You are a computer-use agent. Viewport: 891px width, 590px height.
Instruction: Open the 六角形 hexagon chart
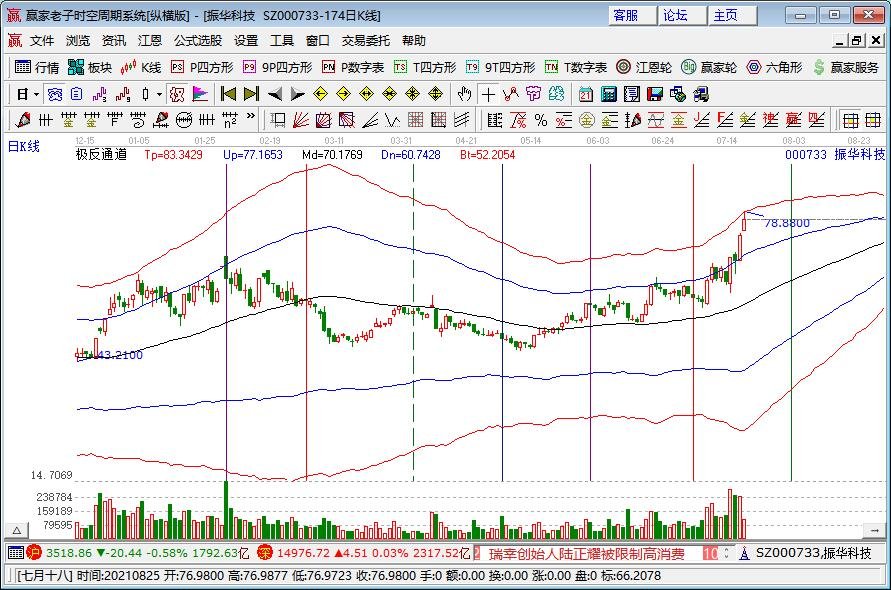[773, 68]
